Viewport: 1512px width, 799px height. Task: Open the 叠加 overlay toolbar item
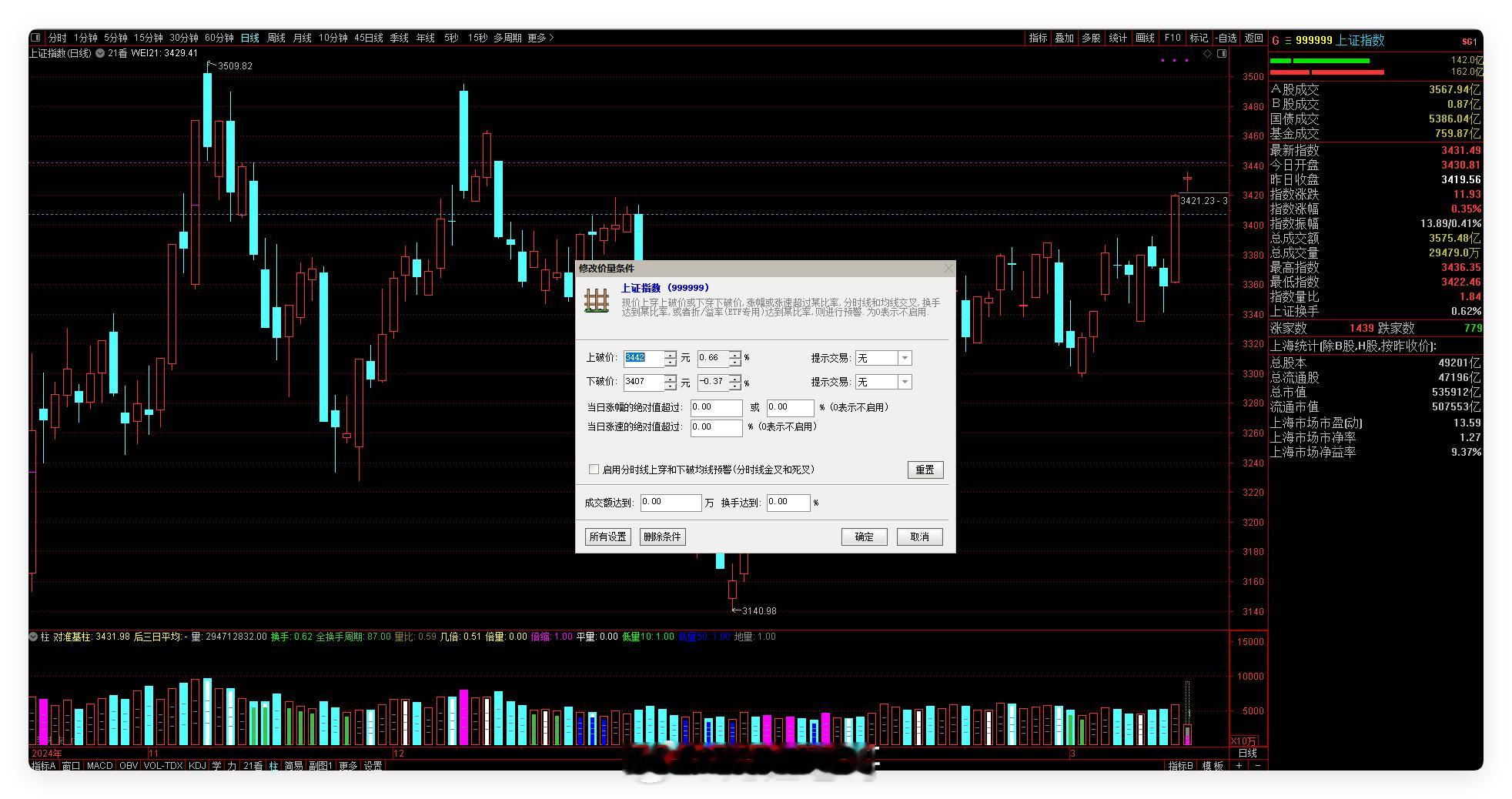(1064, 38)
